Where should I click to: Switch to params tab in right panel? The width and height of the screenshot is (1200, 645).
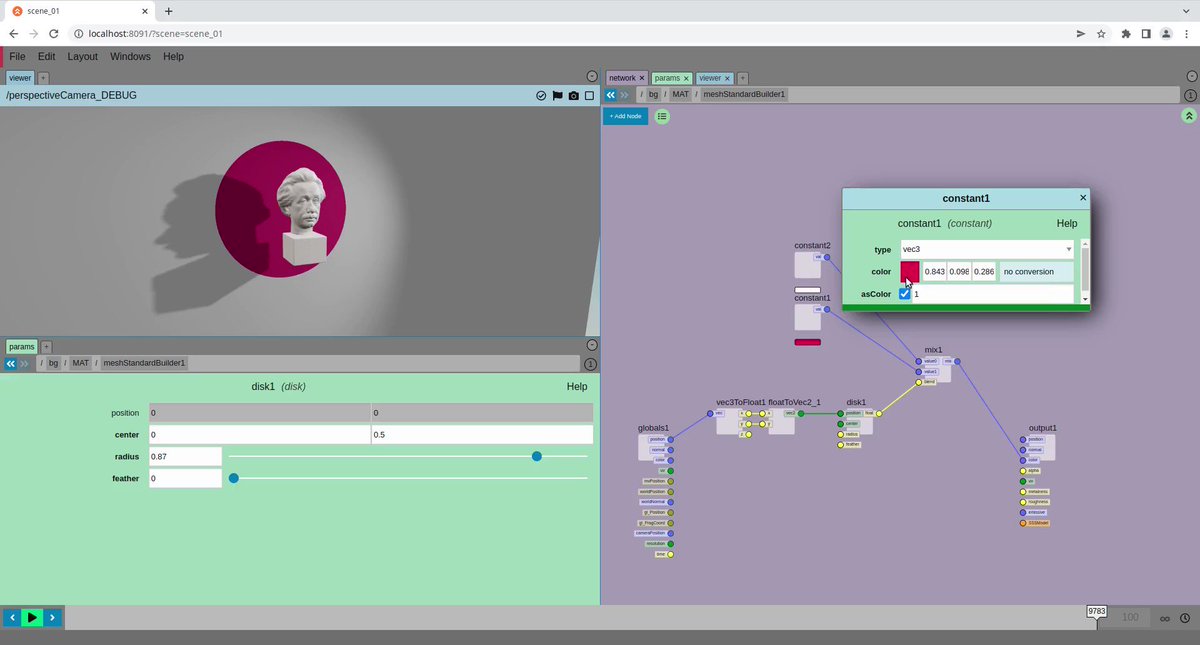coord(667,77)
